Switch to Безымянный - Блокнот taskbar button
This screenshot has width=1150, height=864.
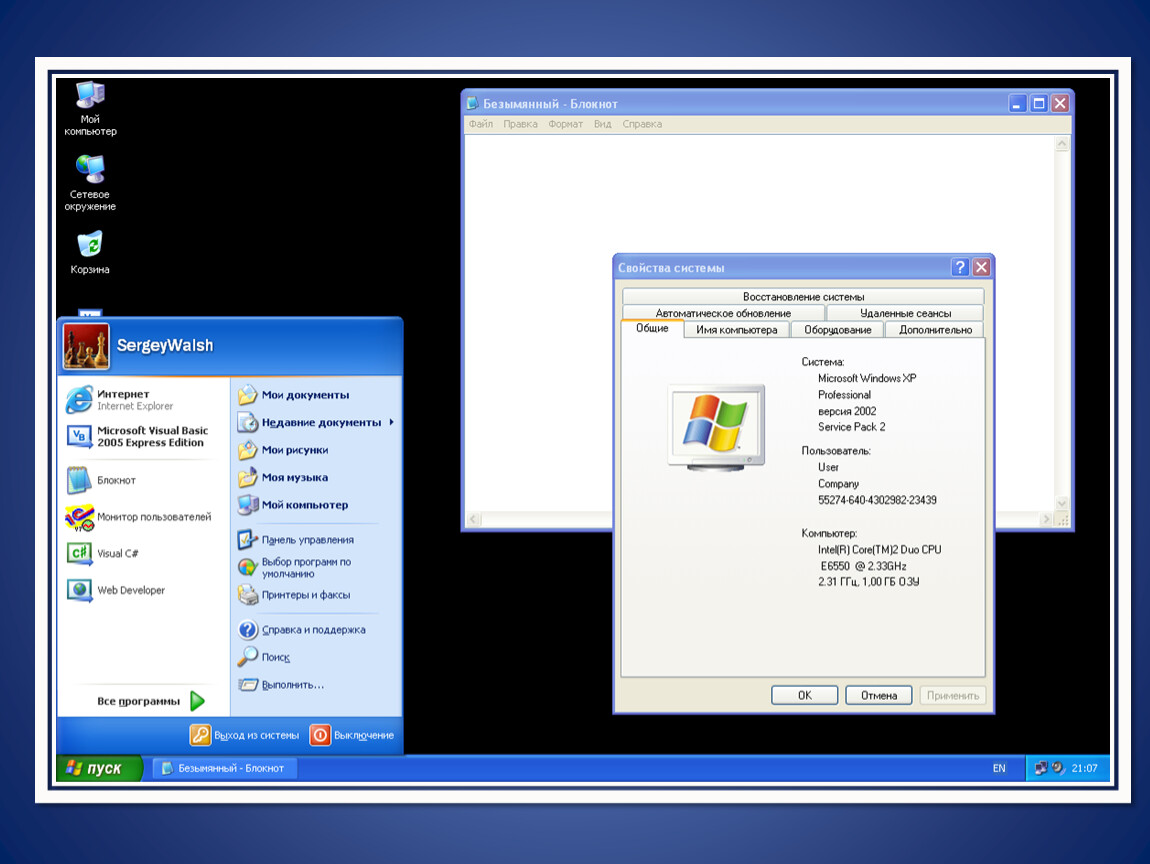point(224,768)
